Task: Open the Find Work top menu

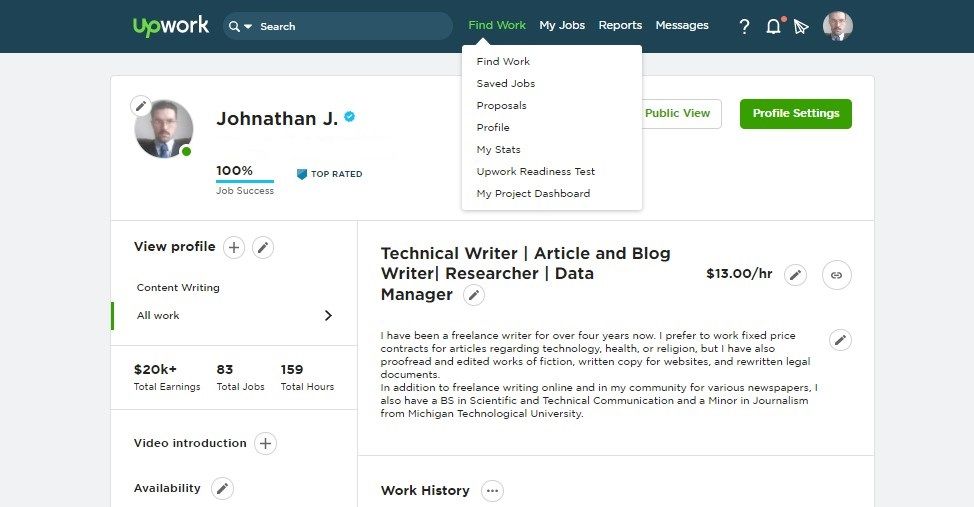Action: (x=497, y=25)
